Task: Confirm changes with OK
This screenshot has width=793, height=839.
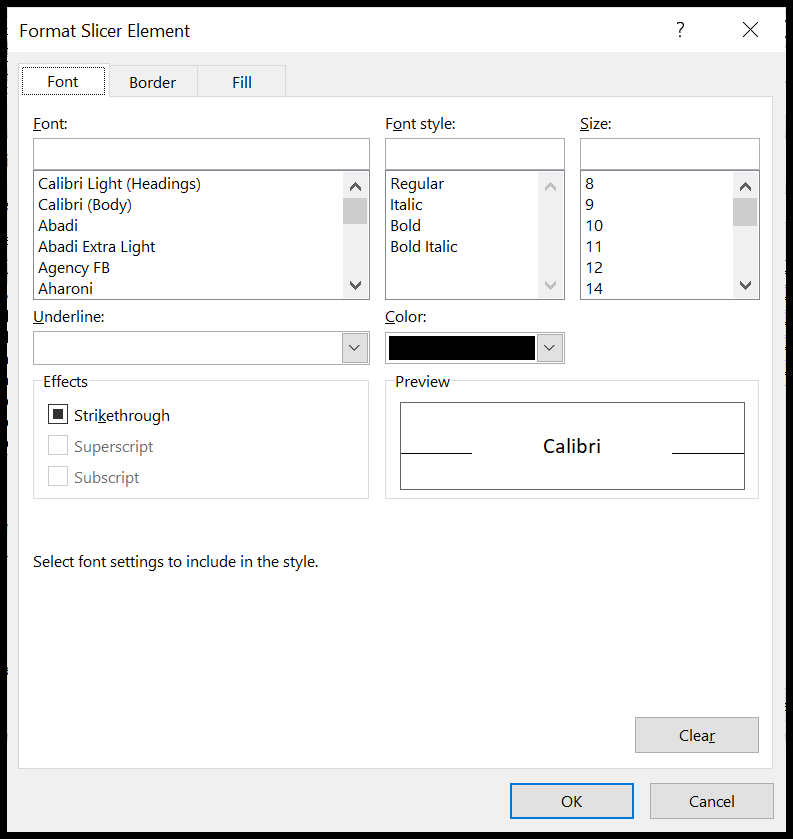Action: 571,800
